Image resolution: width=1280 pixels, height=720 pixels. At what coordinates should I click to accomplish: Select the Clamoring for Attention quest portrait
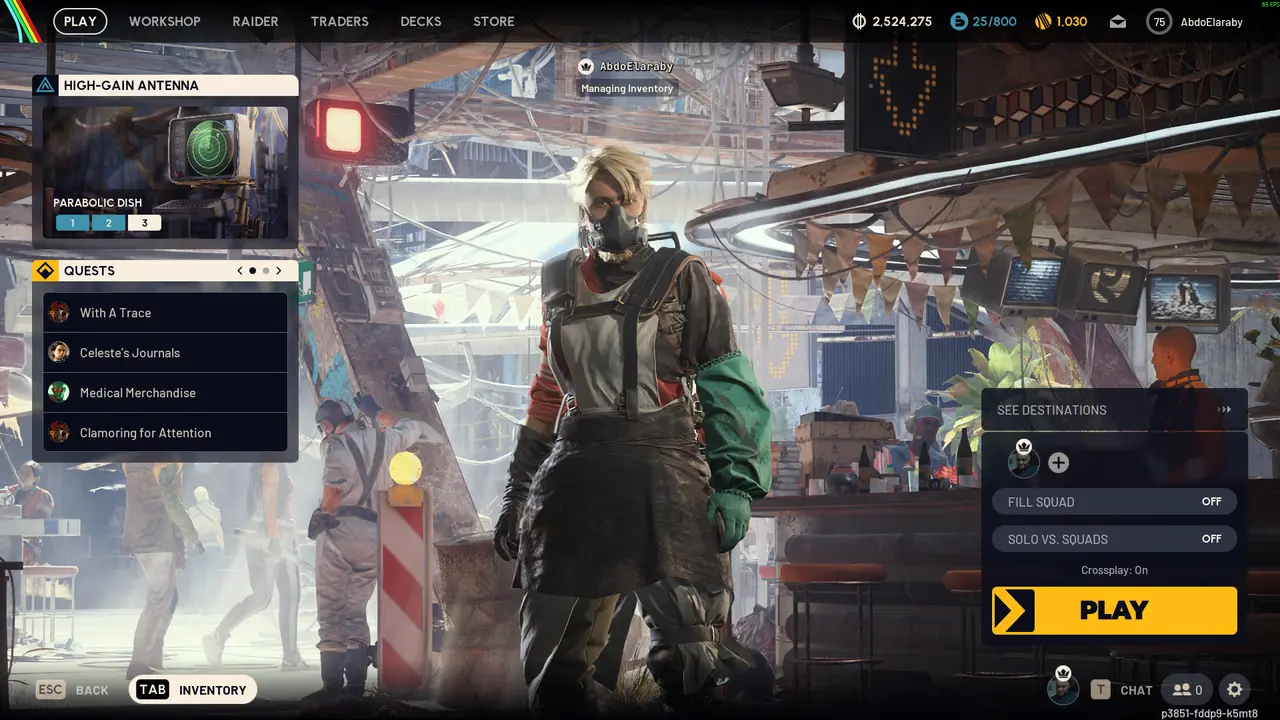[x=59, y=433]
